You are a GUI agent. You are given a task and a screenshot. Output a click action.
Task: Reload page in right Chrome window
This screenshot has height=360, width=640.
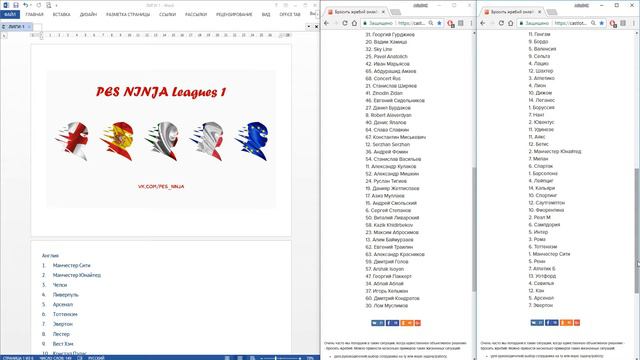pyautogui.click(x=501, y=23)
